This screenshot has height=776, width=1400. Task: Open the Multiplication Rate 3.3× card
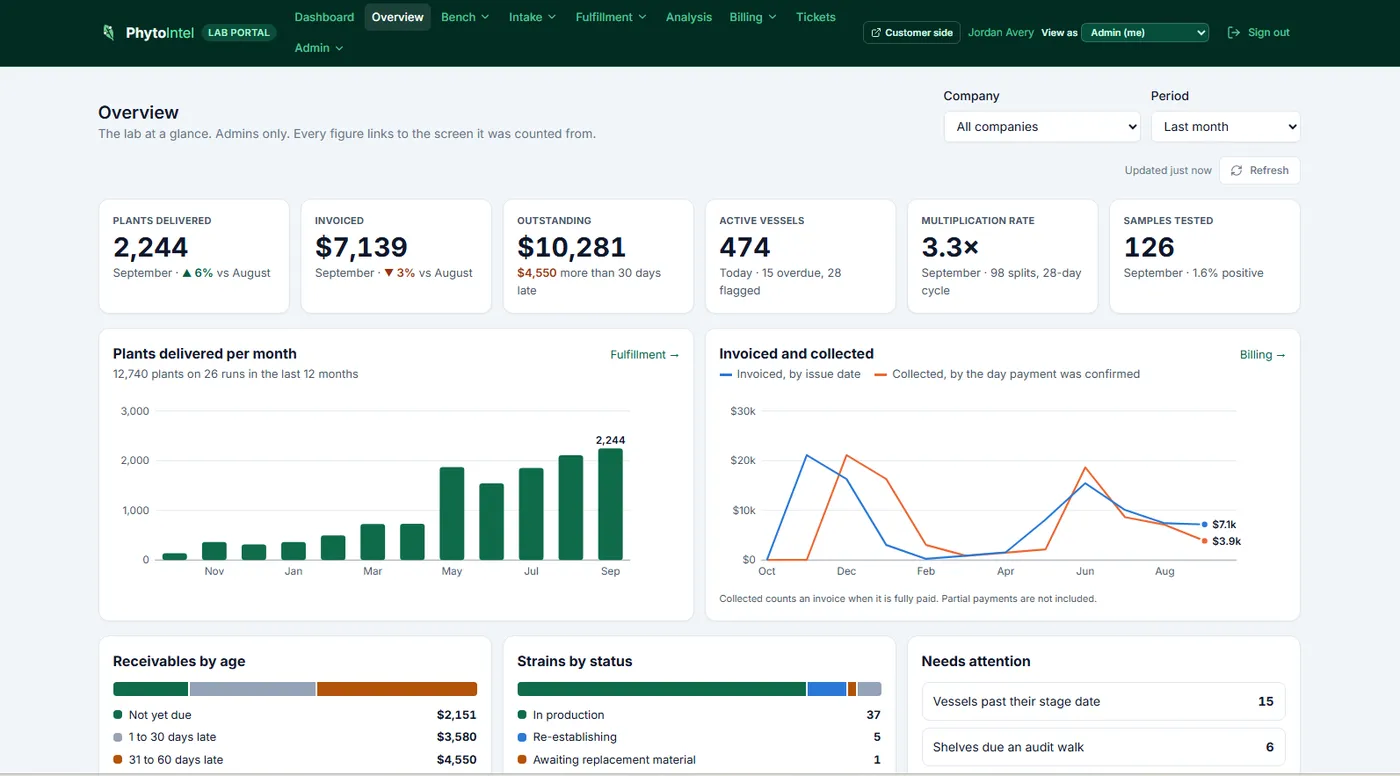click(x=1002, y=256)
